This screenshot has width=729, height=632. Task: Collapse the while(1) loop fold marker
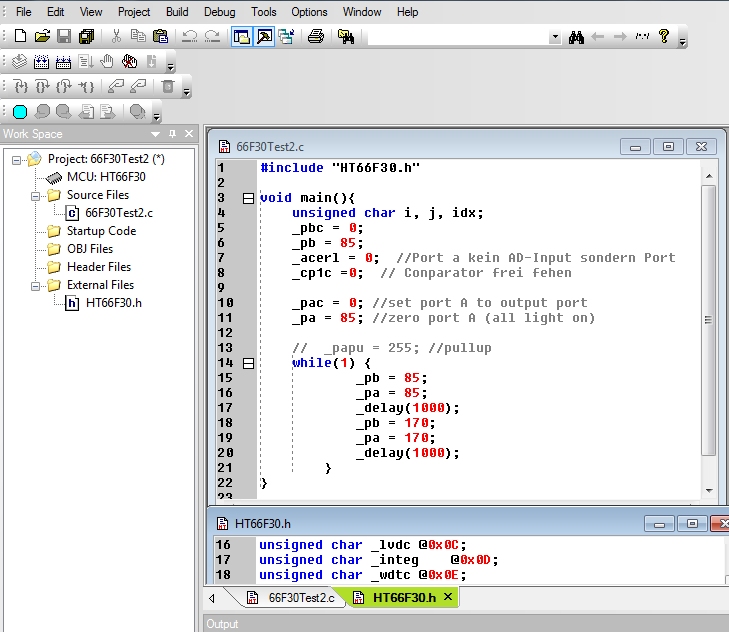[248, 363]
